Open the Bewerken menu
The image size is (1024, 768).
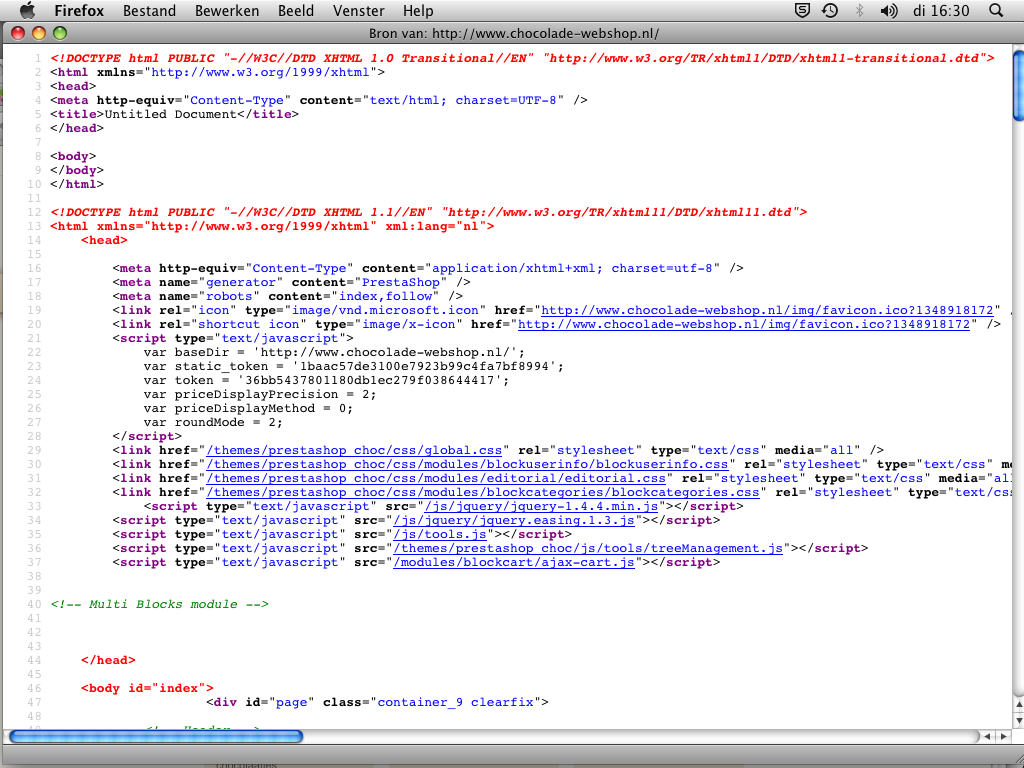click(x=227, y=10)
